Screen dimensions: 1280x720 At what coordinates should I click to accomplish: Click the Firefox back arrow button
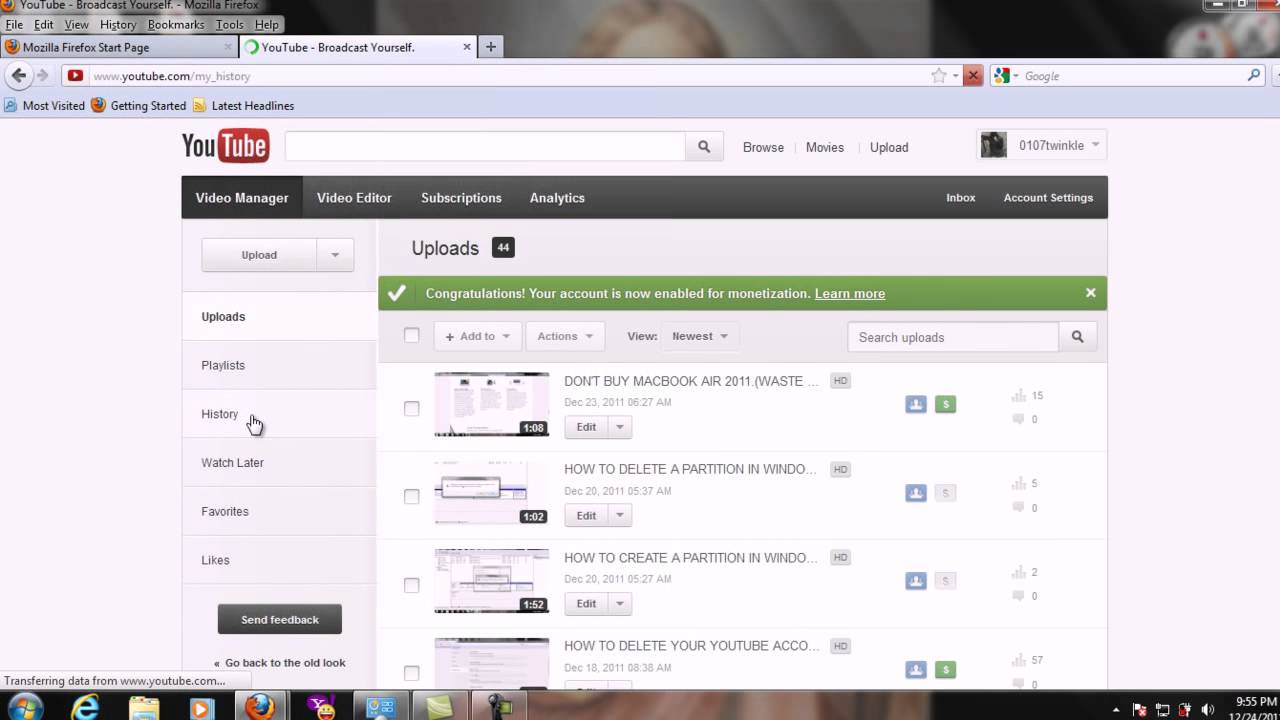click(18, 75)
